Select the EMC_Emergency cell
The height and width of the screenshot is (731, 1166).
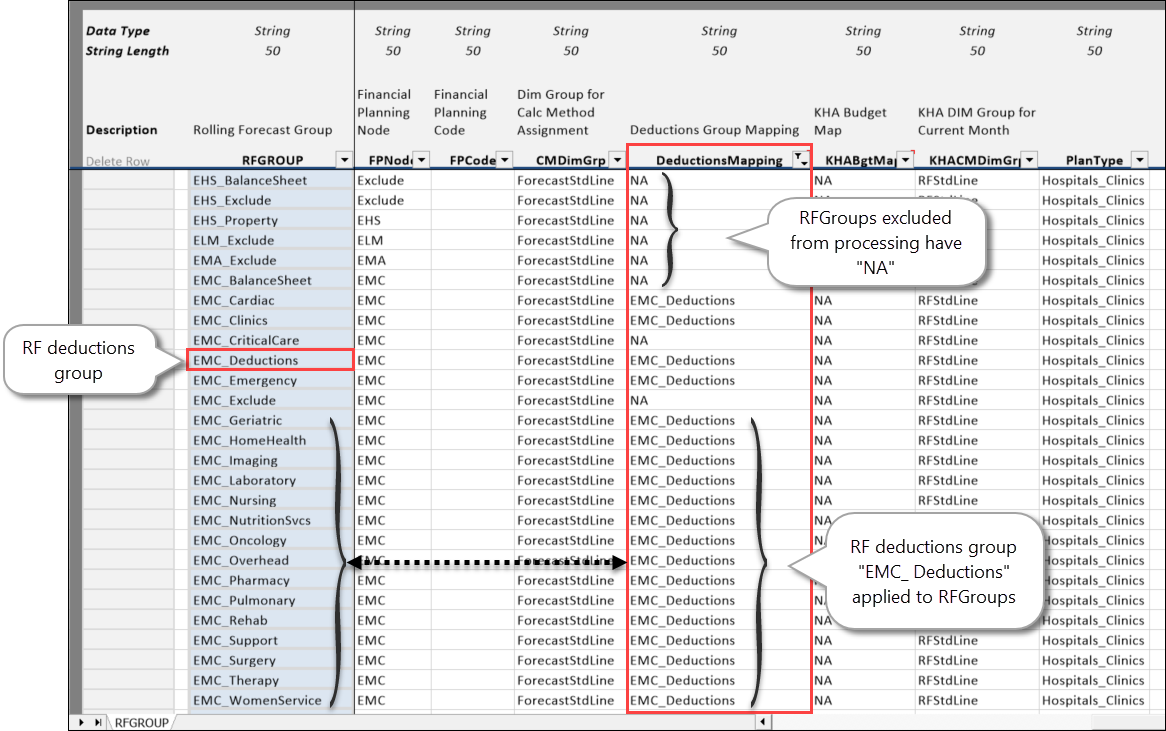(x=270, y=381)
